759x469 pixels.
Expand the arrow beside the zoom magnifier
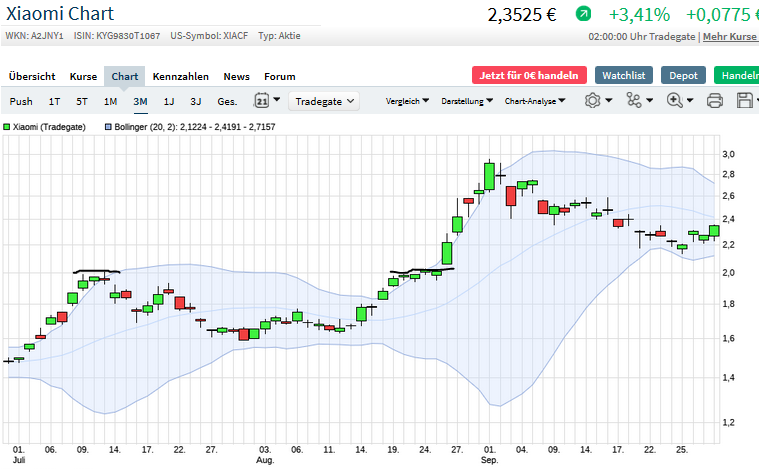coord(690,100)
